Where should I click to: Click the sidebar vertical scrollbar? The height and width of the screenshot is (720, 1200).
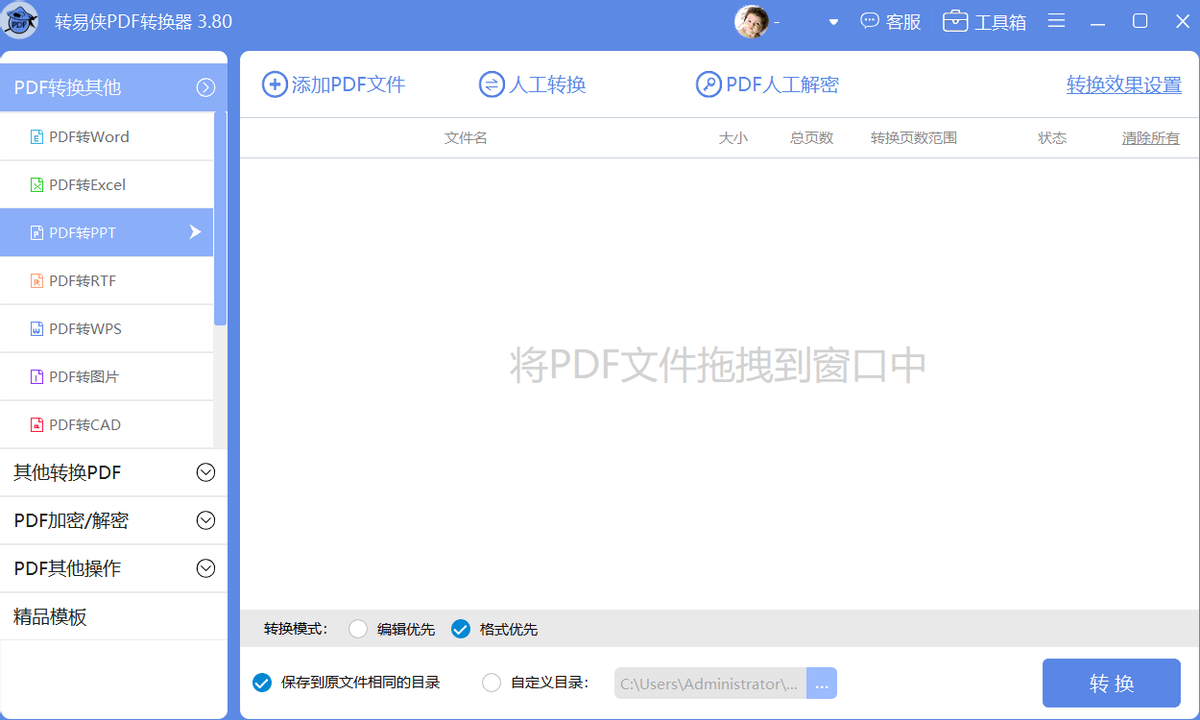(221, 218)
